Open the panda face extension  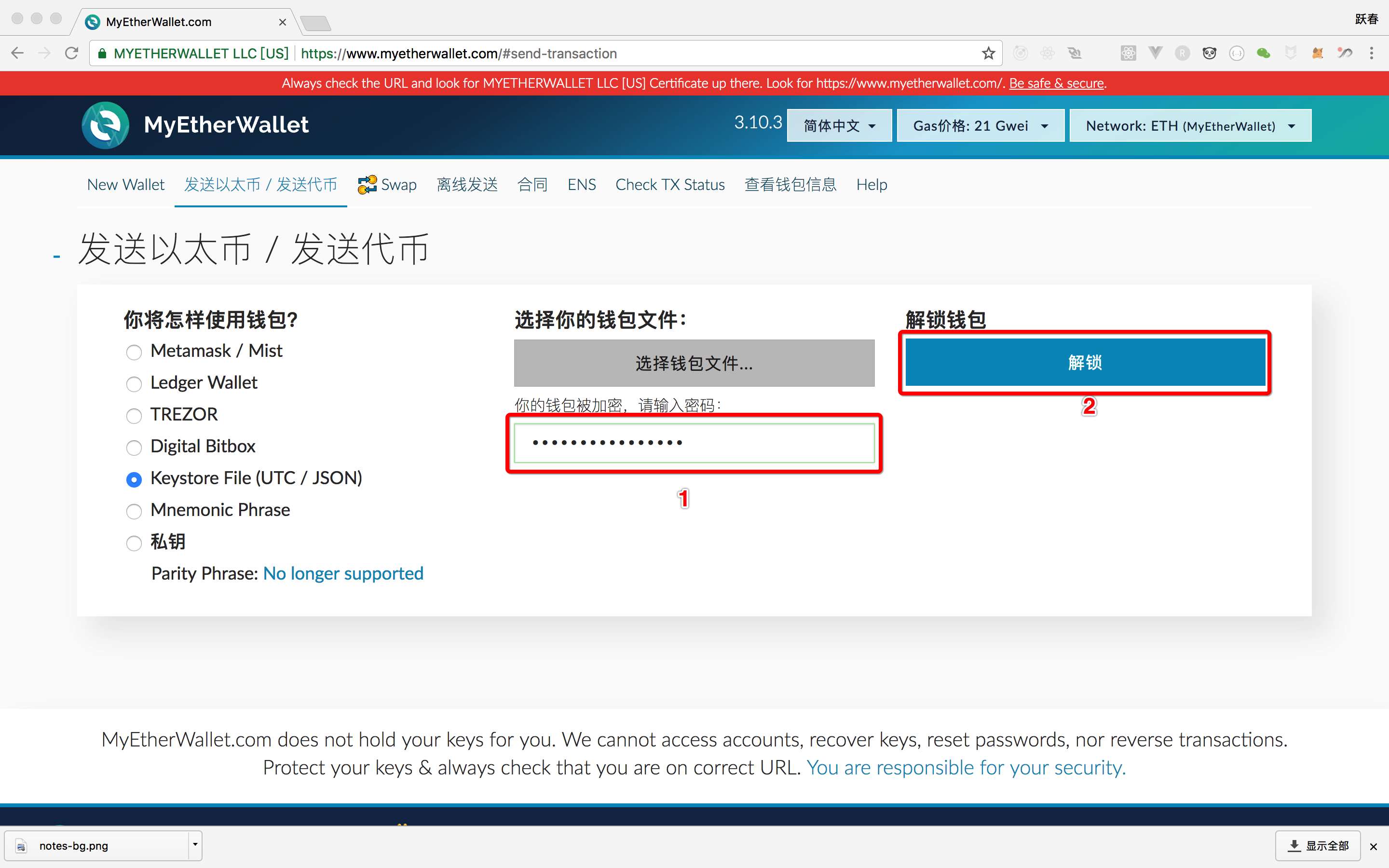click(1210, 54)
